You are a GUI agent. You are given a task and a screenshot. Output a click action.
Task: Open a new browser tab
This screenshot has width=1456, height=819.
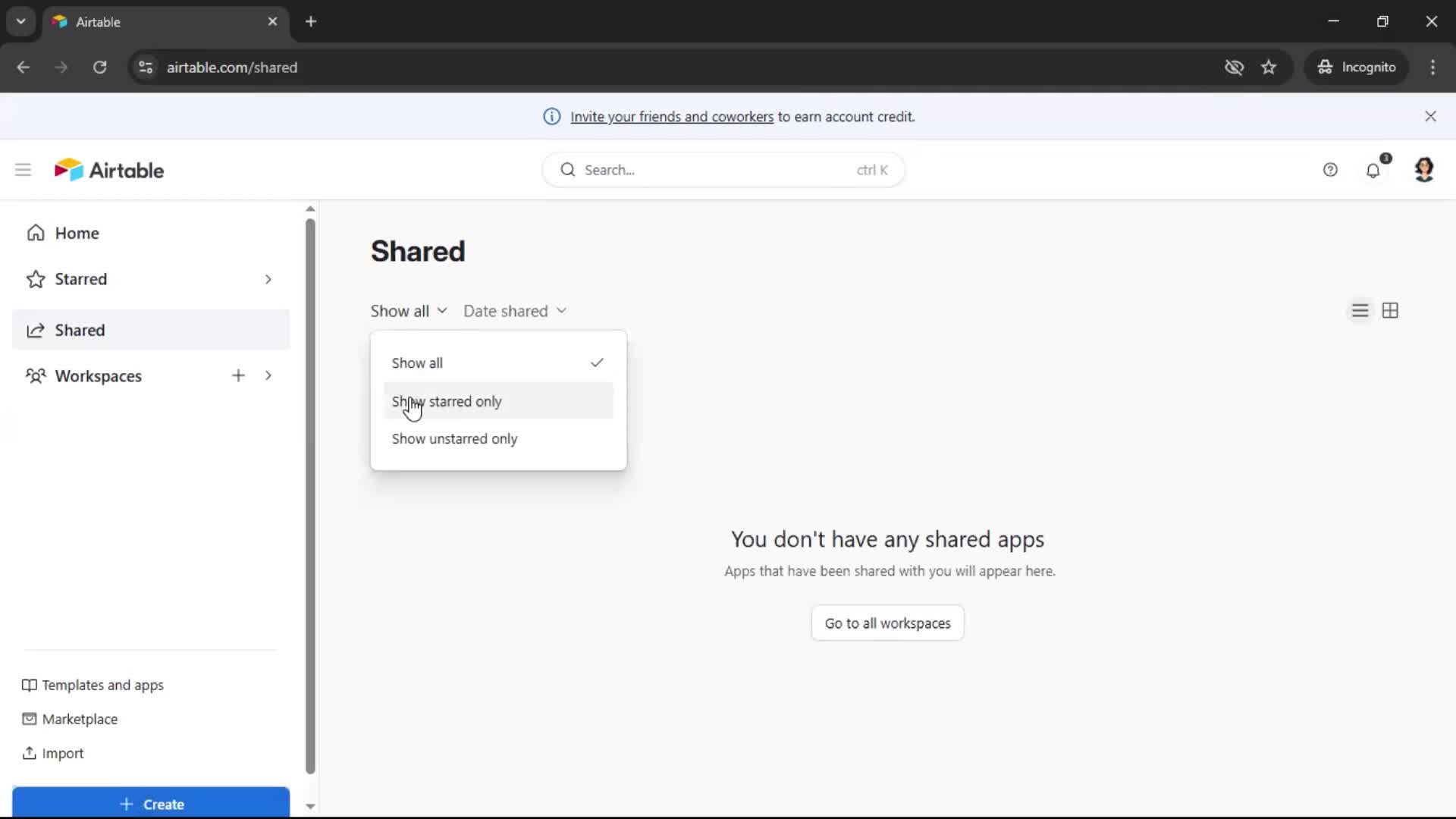tap(311, 21)
